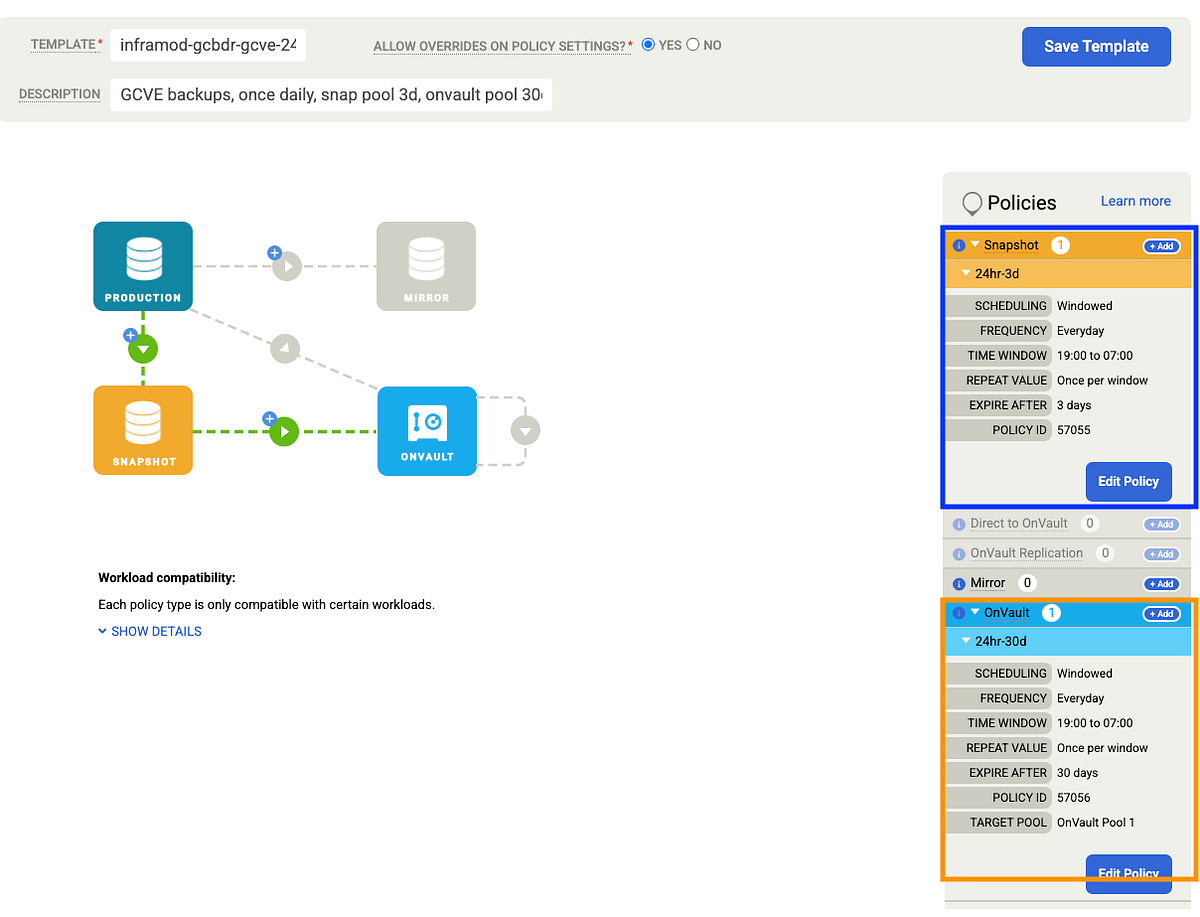Click the green play arrow on the OnVault path
This screenshot has width=1200, height=917.
[x=284, y=430]
